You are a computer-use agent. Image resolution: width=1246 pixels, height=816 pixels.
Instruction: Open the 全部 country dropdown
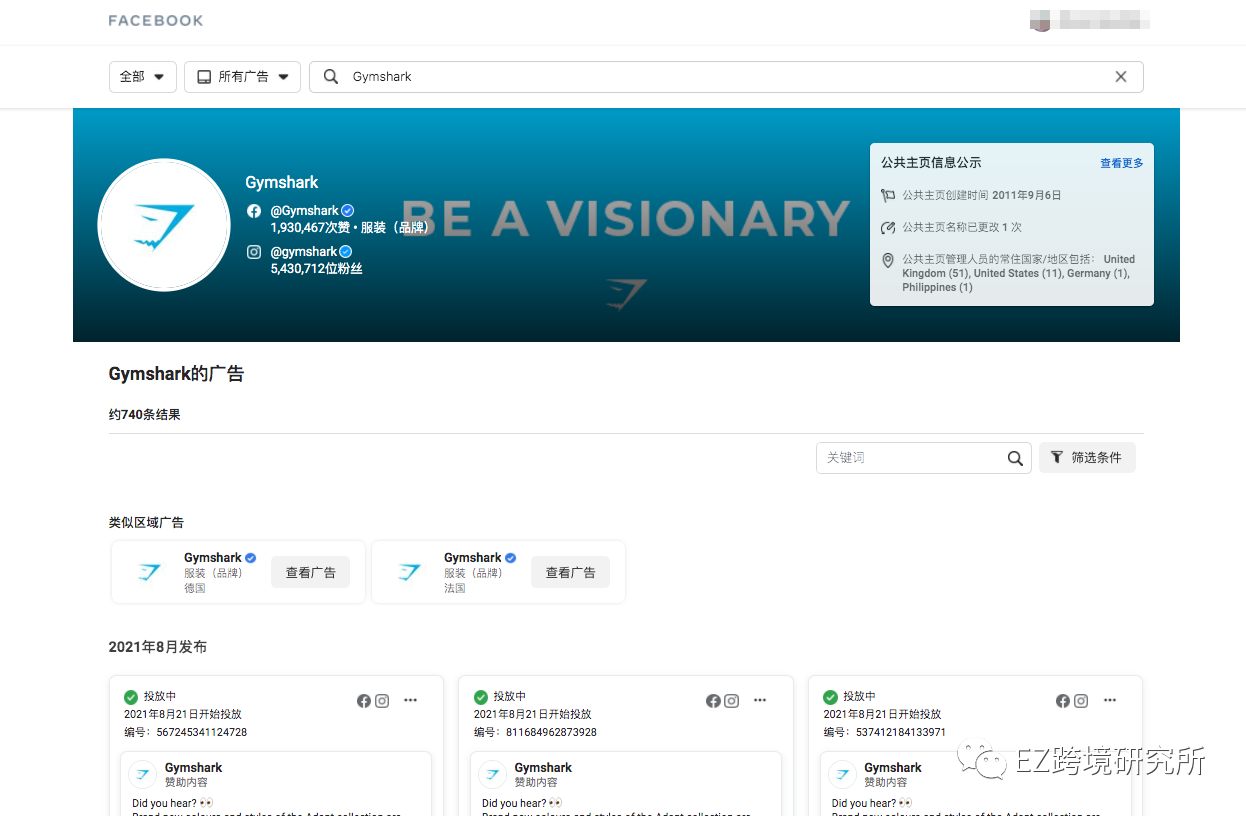[143, 77]
